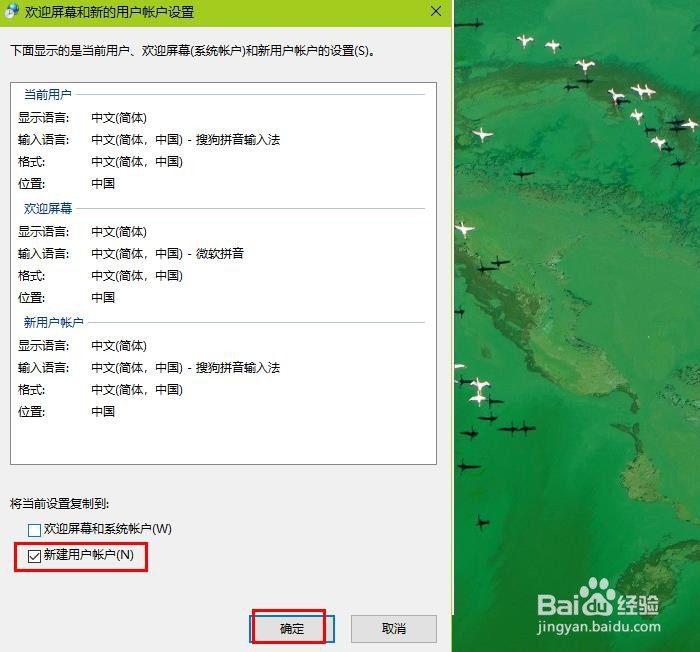The height and width of the screenshot is (652, 700).
Task: Click the dialog globe icon in title bar
Action: coord(12,11)
